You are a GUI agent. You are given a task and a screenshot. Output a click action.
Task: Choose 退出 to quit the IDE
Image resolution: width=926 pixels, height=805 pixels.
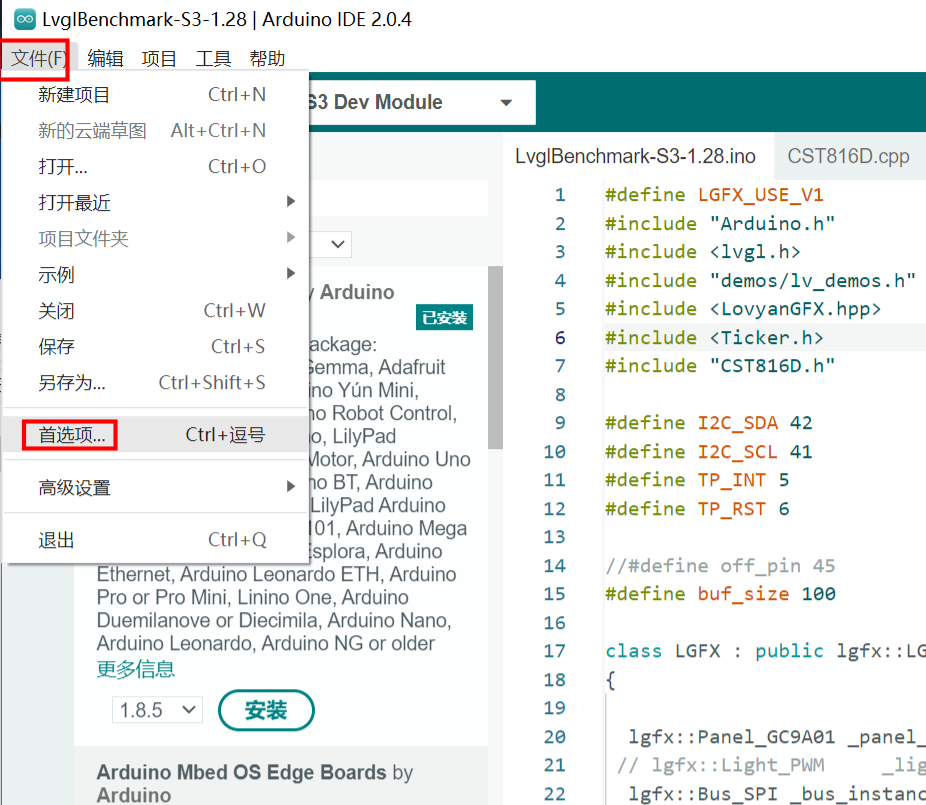click(x=156, y=540)
